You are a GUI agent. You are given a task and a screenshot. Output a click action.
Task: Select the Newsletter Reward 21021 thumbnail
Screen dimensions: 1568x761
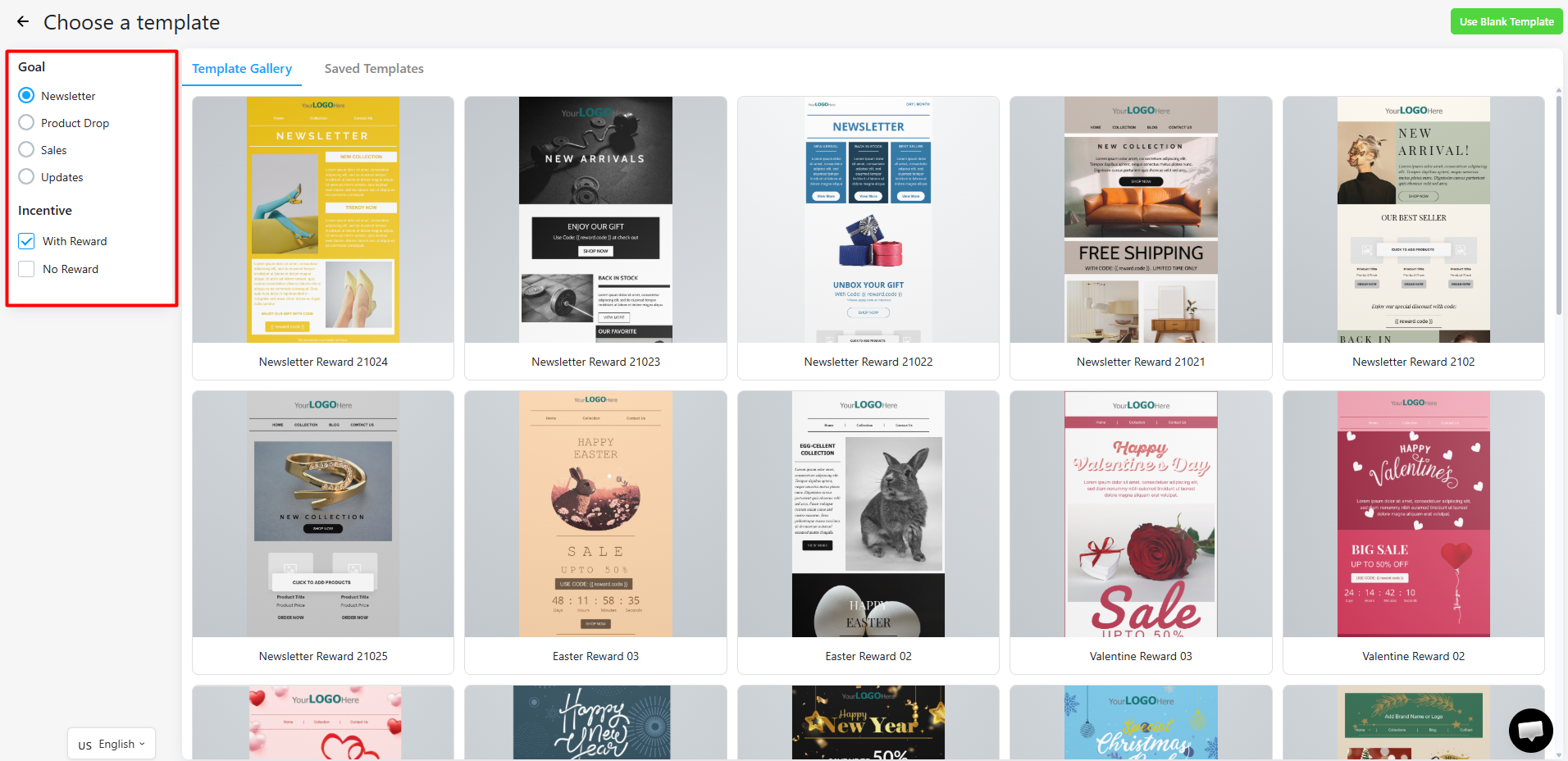[x=1141, y=220]
